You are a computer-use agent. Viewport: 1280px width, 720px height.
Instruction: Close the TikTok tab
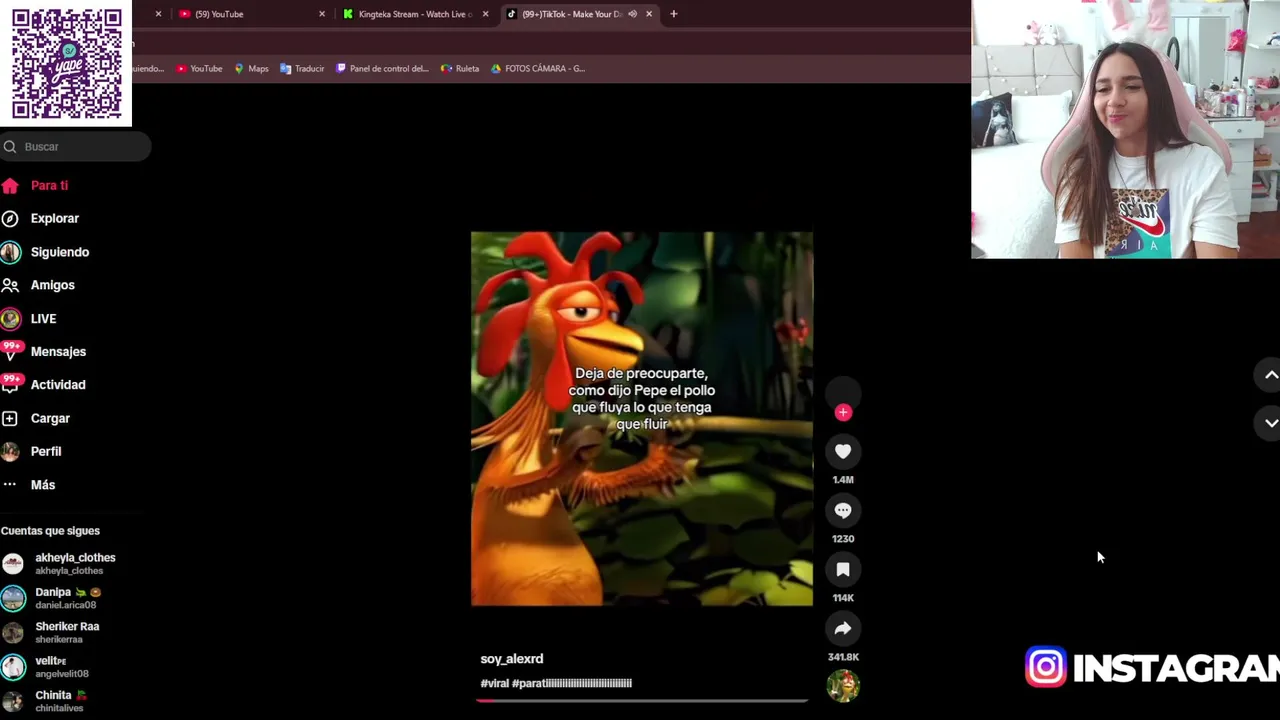649,14
